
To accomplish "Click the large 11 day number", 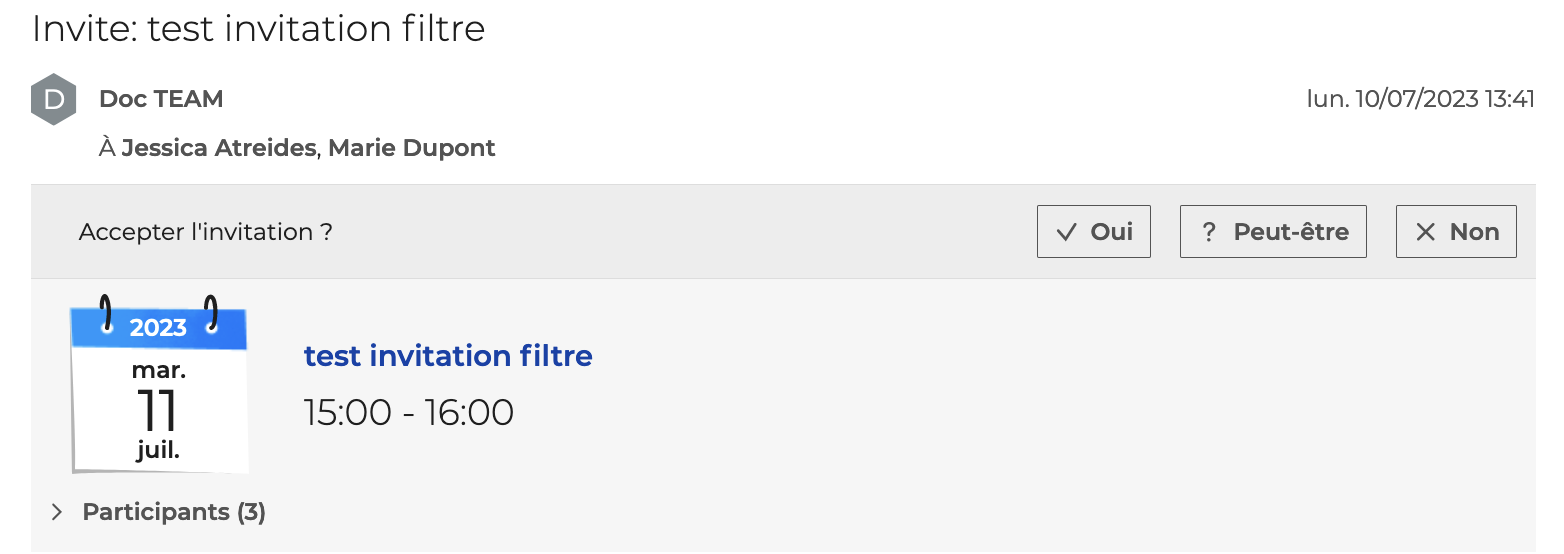I will 158,410.
